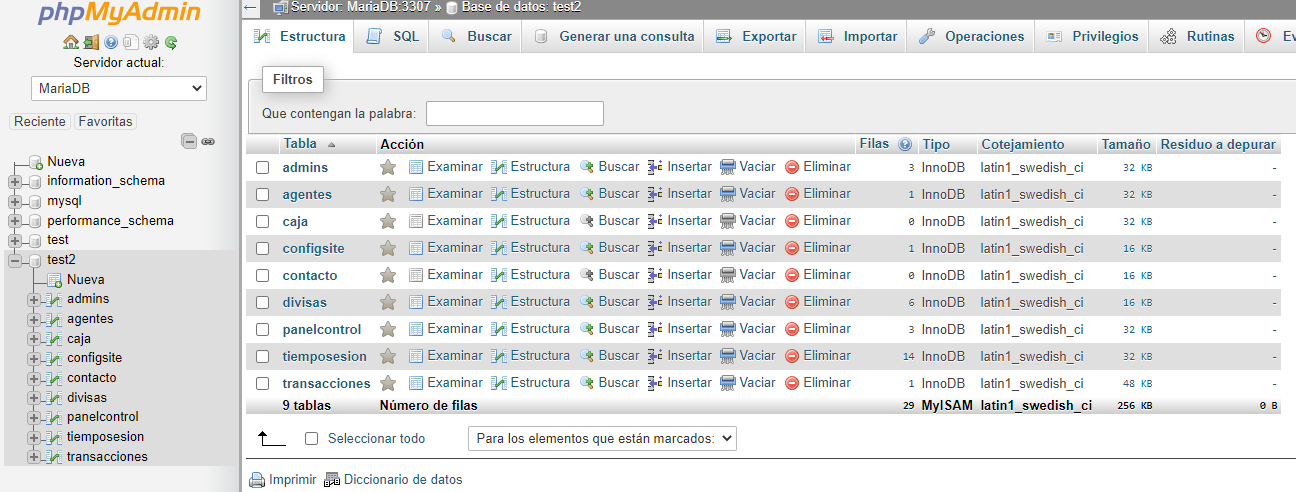Open the MariaDB documentation page icon
Viewport: 1296px width, 492px height.
tap(130, 43)
